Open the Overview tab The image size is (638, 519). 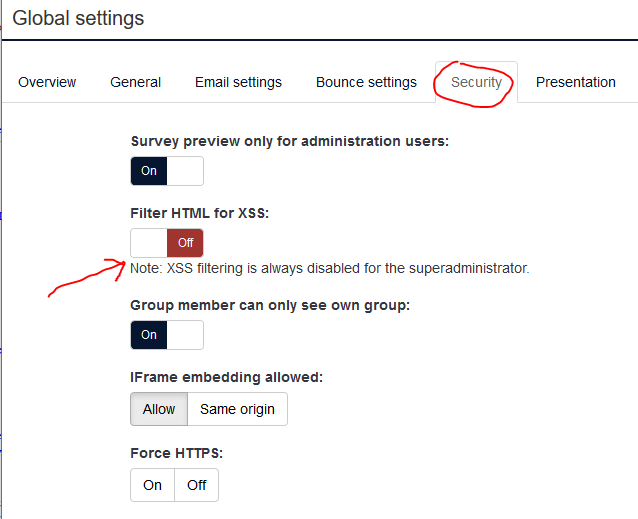coord(47,82)
